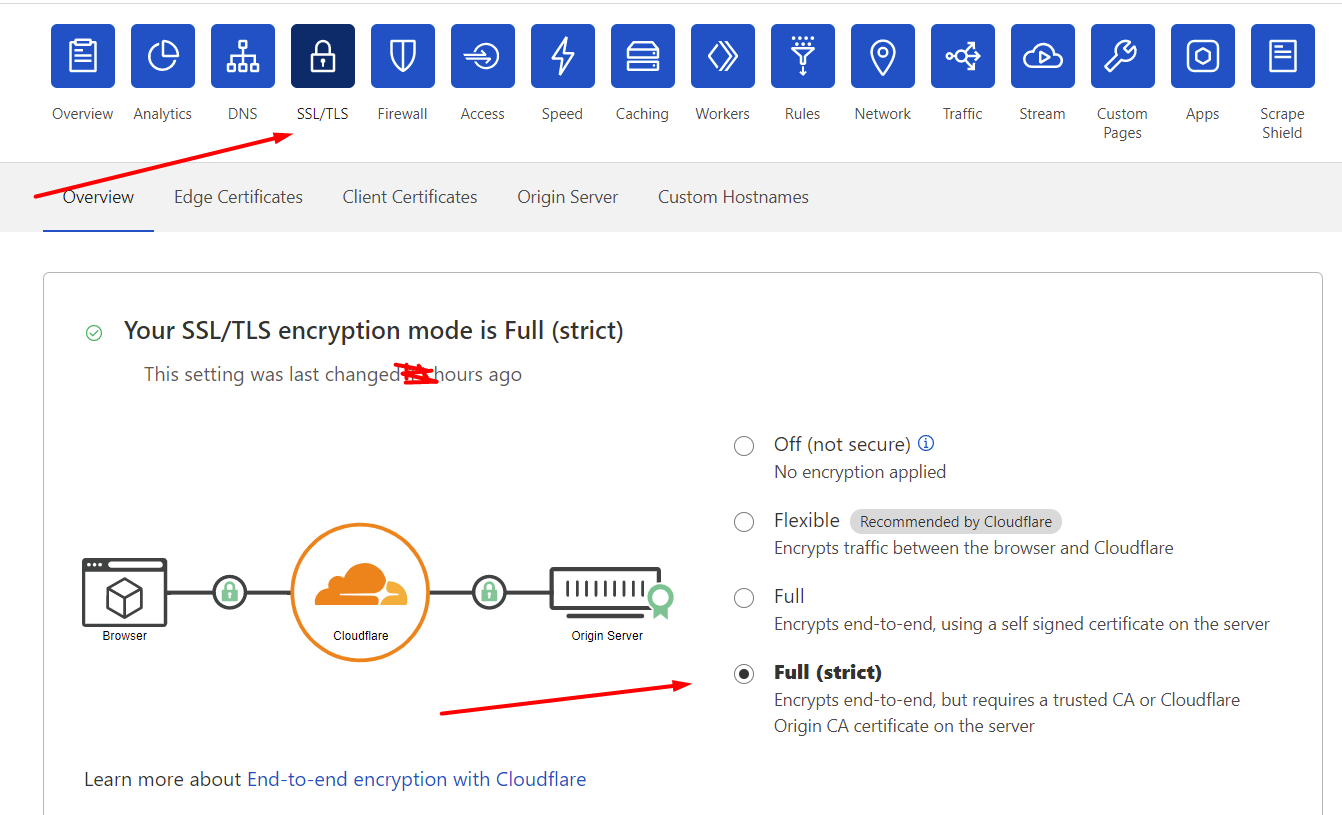Open the Caching drive icon

643,56
